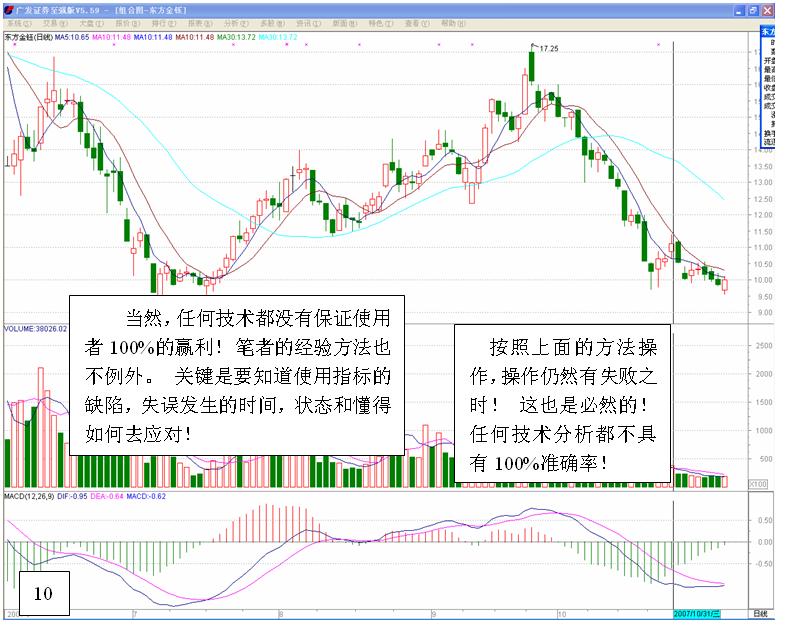Click month 8 marker on time axis

[281, 614]
